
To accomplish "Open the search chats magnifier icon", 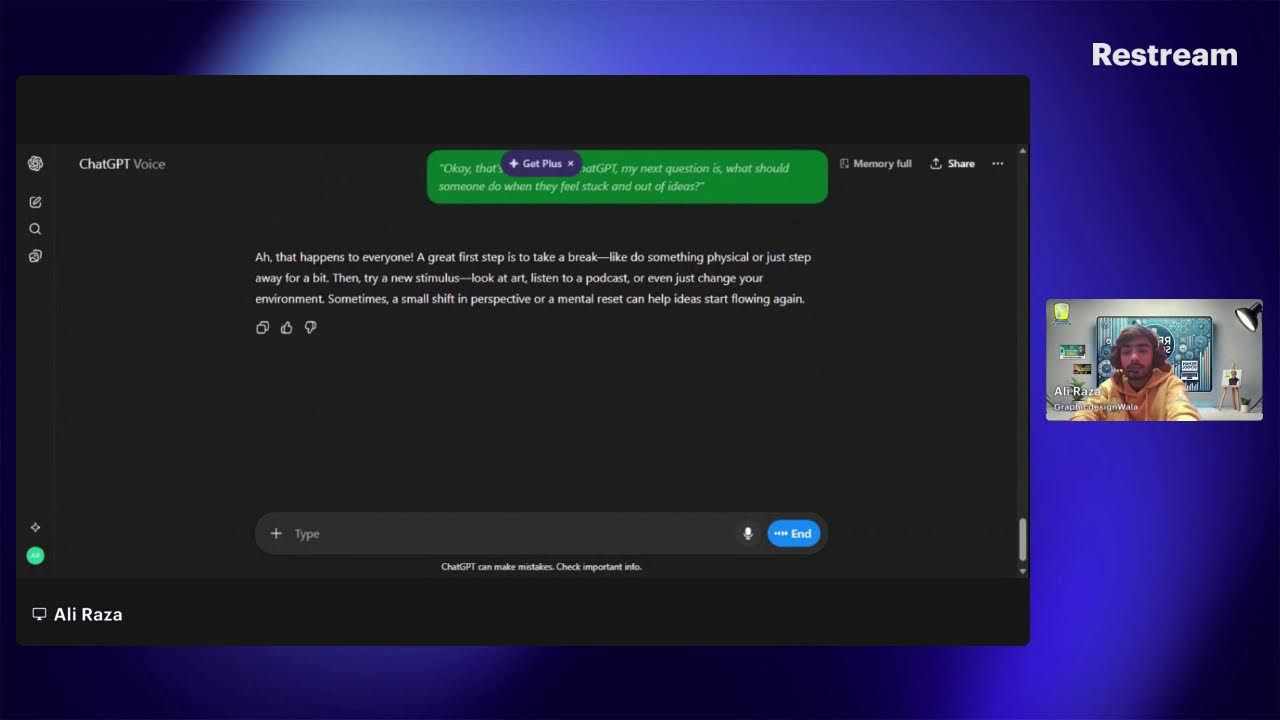I will pos(35,229).
